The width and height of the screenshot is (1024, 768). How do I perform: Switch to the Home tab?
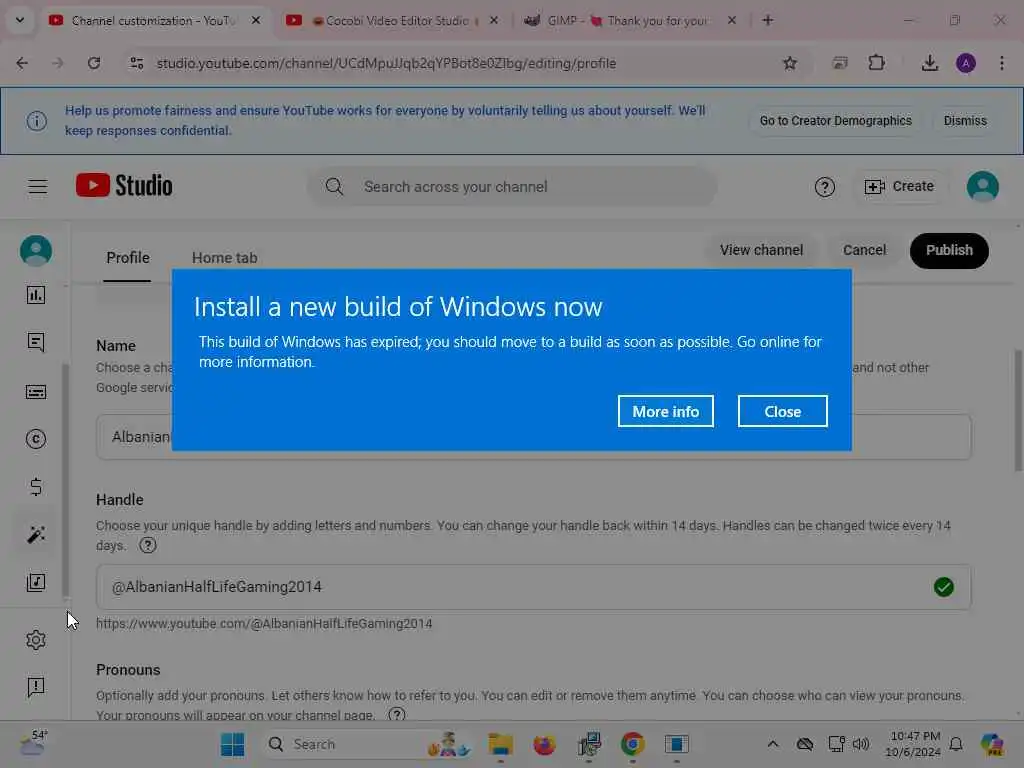pos(225,258)
